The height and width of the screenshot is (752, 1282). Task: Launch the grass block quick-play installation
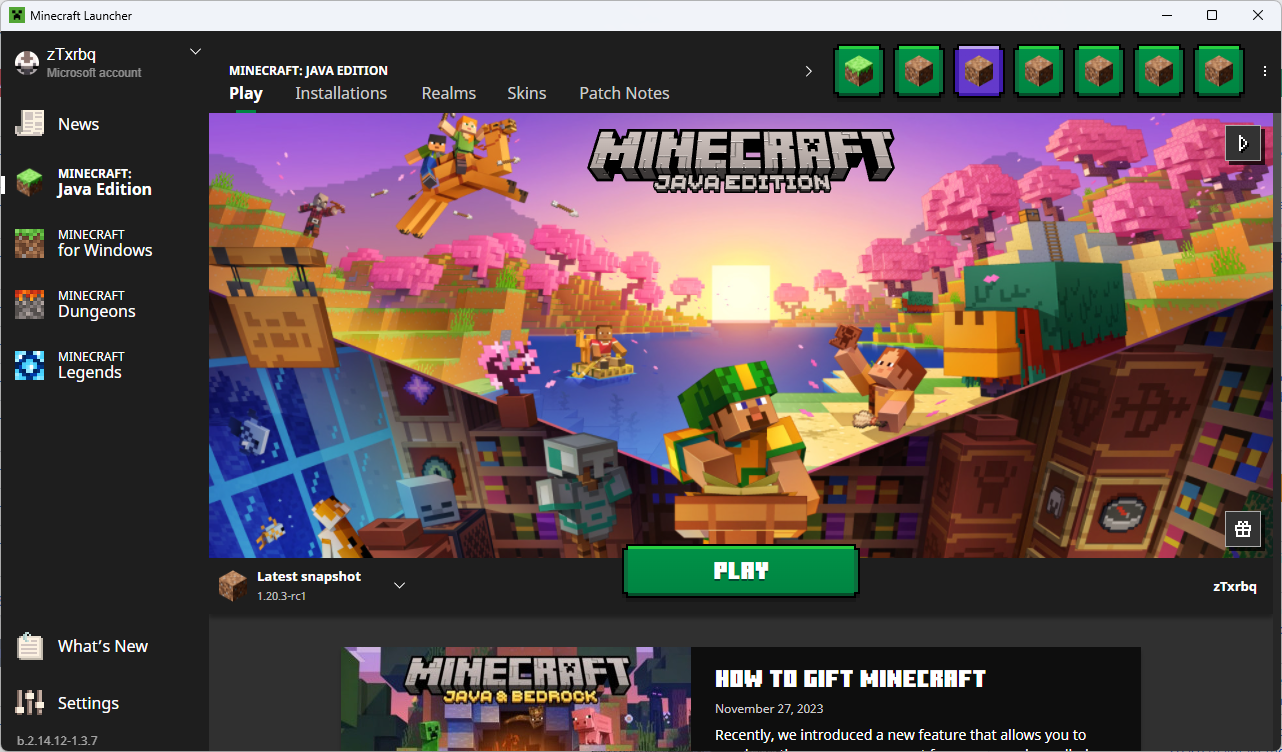tap(860, 71)
